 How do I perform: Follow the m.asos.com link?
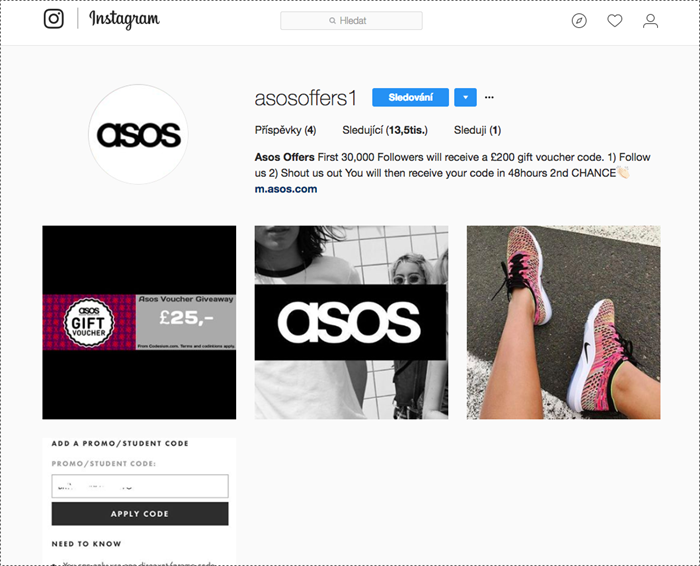click(x=286, y=189)
